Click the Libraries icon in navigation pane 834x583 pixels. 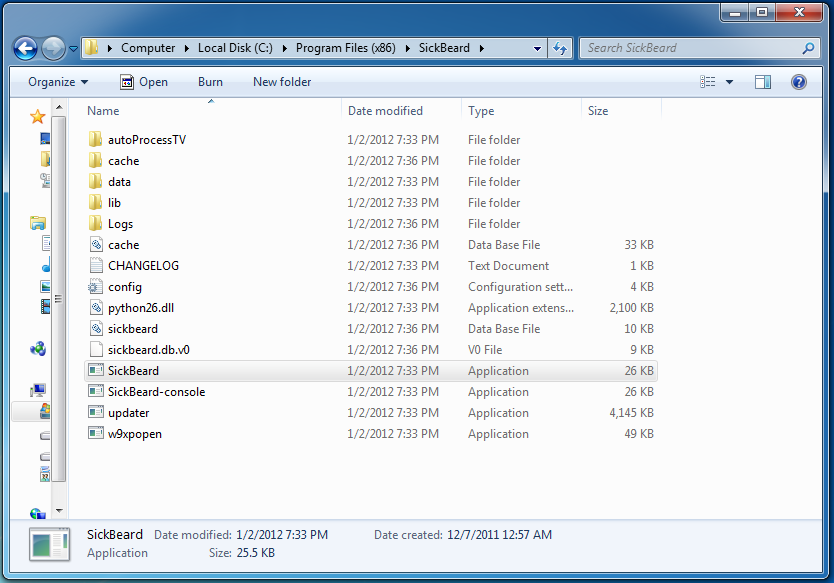click(38, 223)
